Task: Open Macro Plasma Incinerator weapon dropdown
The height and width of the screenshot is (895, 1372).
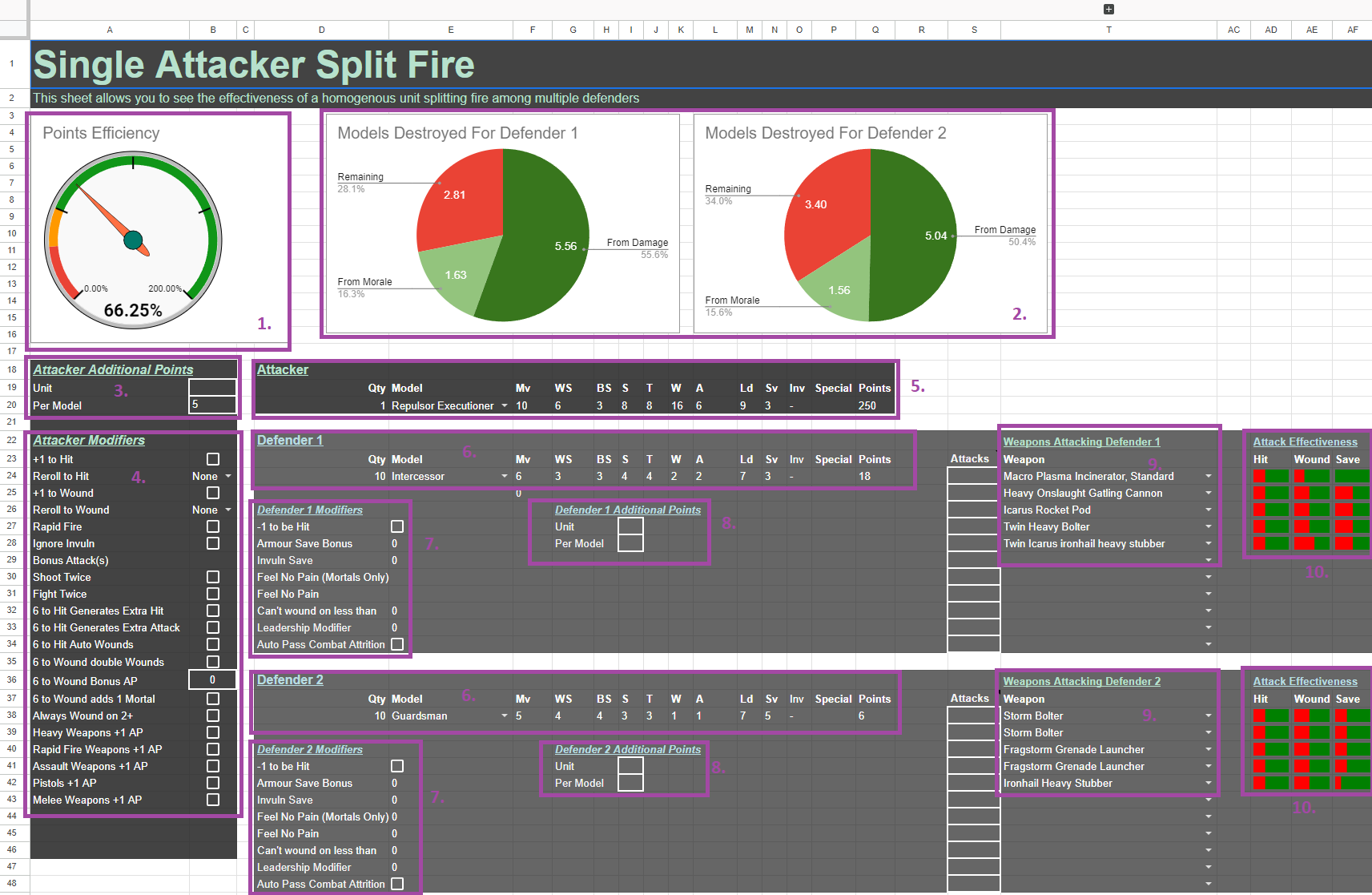Action: click(1209, 476)
